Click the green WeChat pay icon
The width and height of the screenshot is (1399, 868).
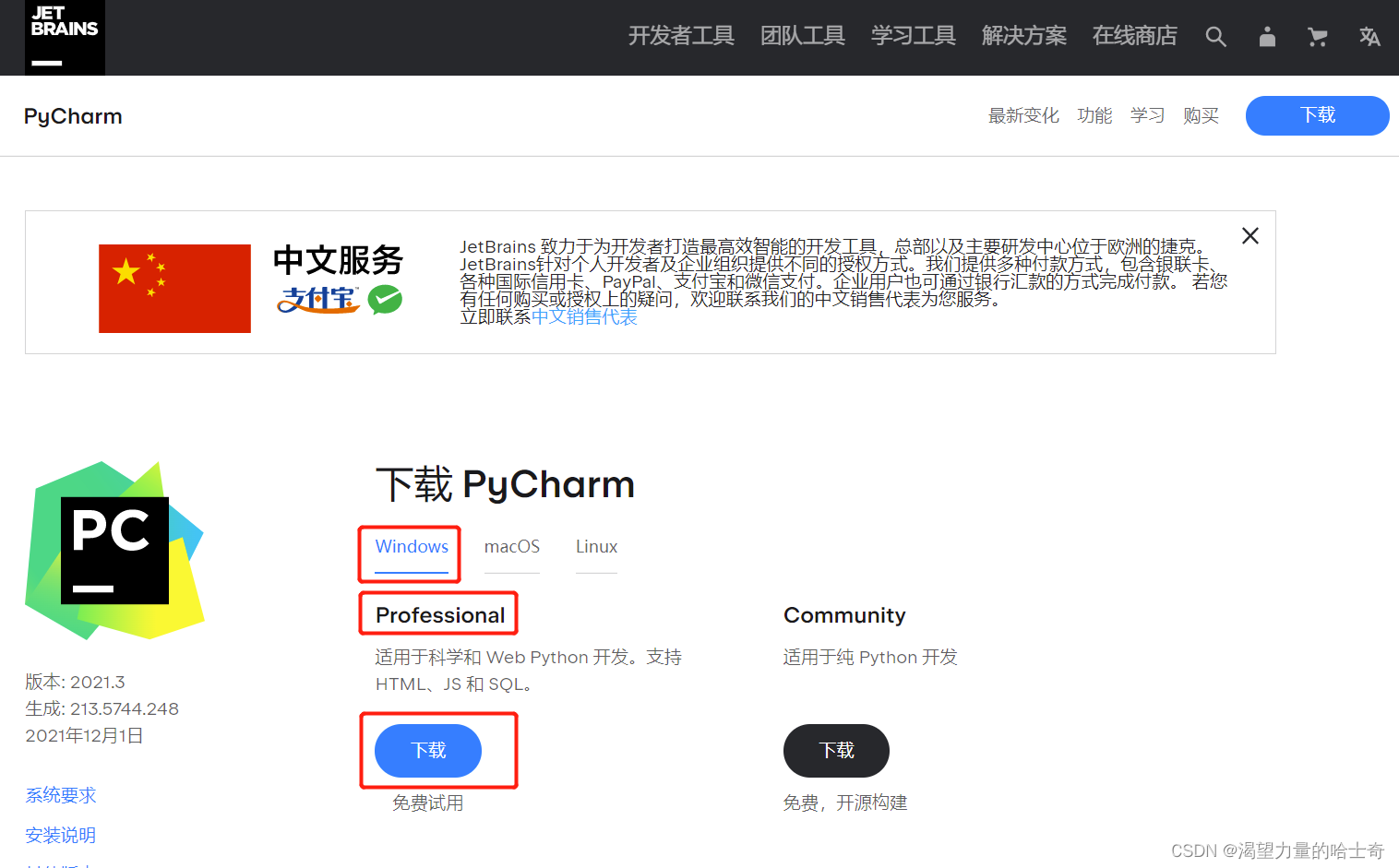point(385,300)
